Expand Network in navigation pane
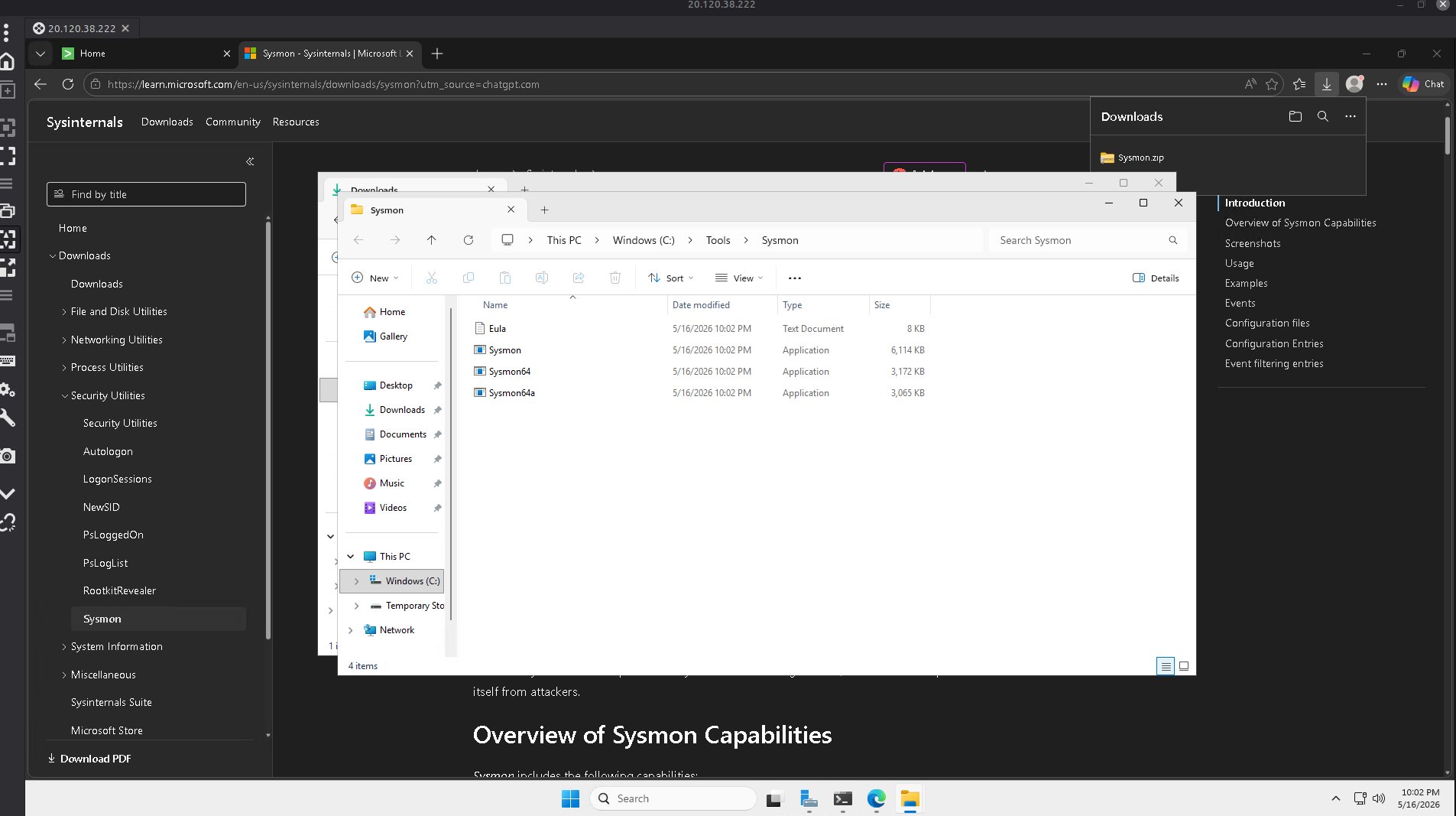Image resolution: width=1456 pixels, height=816 pixels. pos(350,630)
